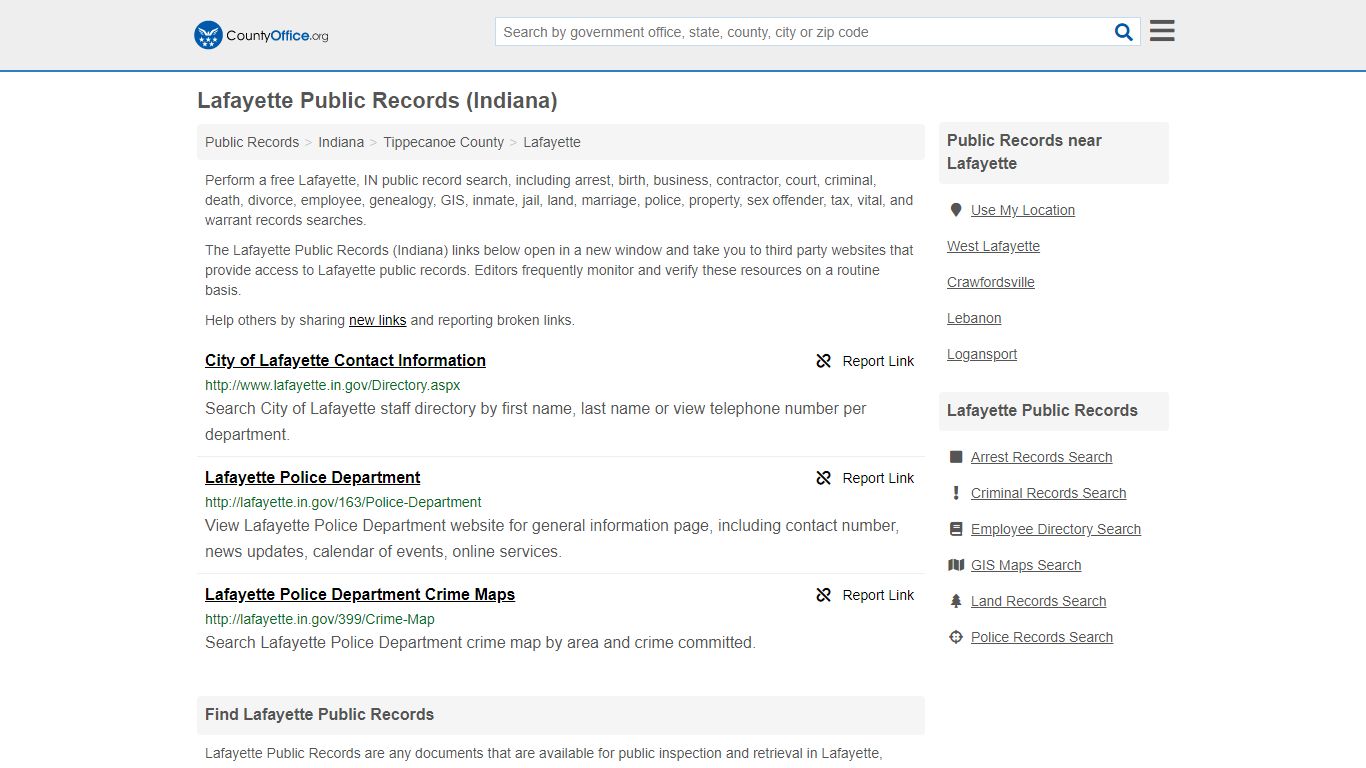
Task: Report link for Lafayette Police Department
Action: pyautogui.click(x=878, y=478)
